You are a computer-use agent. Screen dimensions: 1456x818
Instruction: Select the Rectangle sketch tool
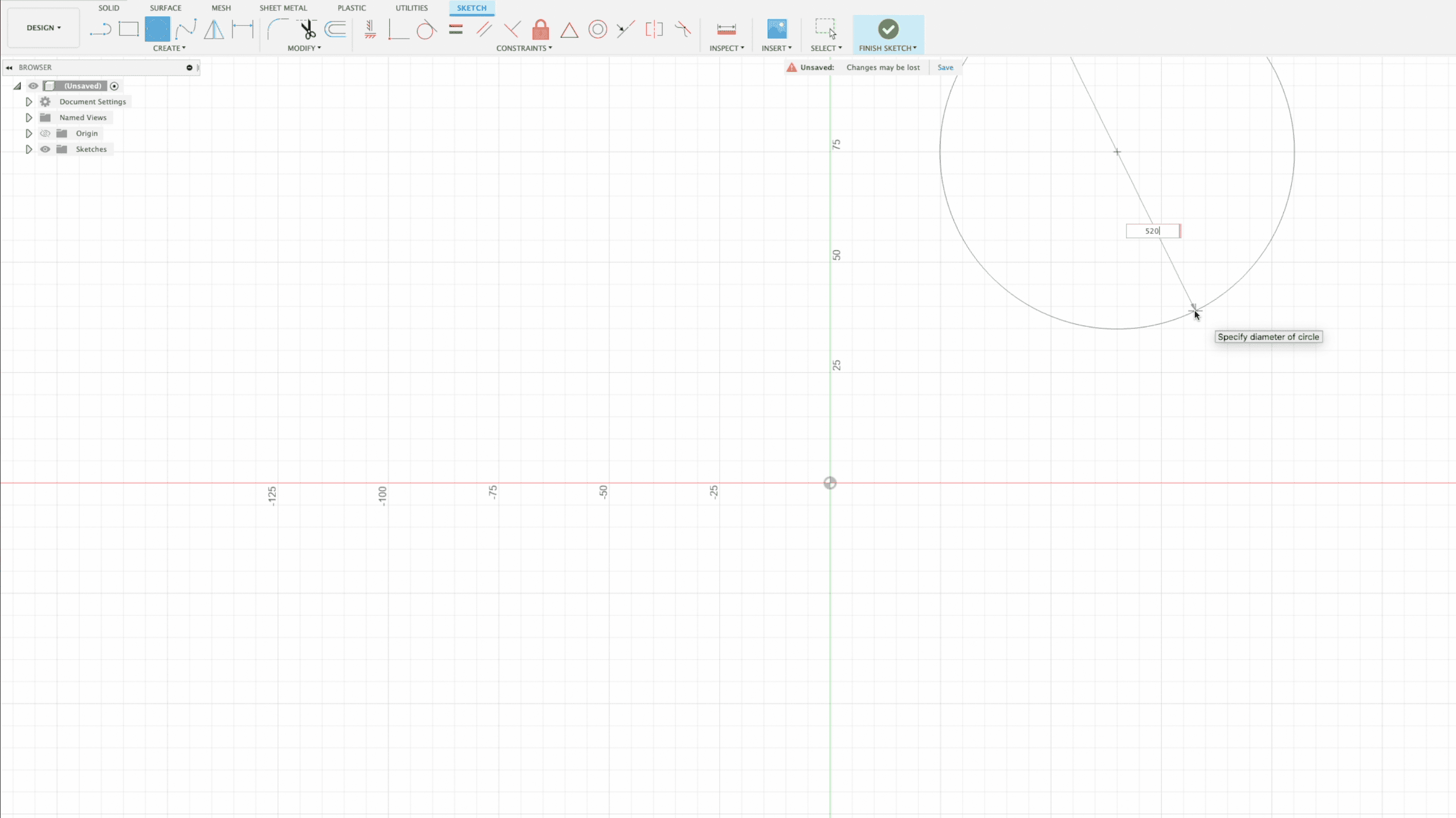click(x=129, y=29)
